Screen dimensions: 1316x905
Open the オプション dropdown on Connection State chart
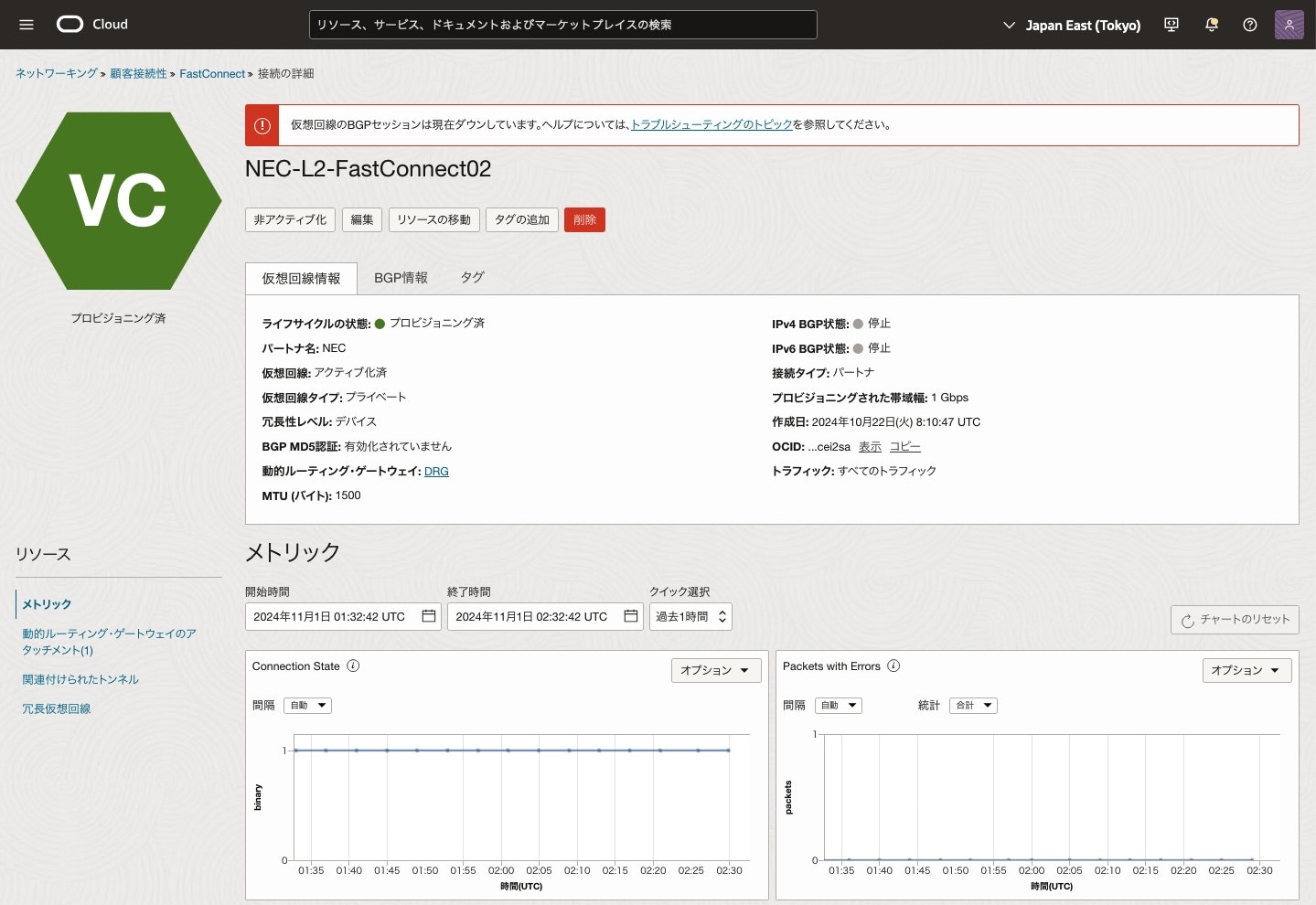coord(715,670)
